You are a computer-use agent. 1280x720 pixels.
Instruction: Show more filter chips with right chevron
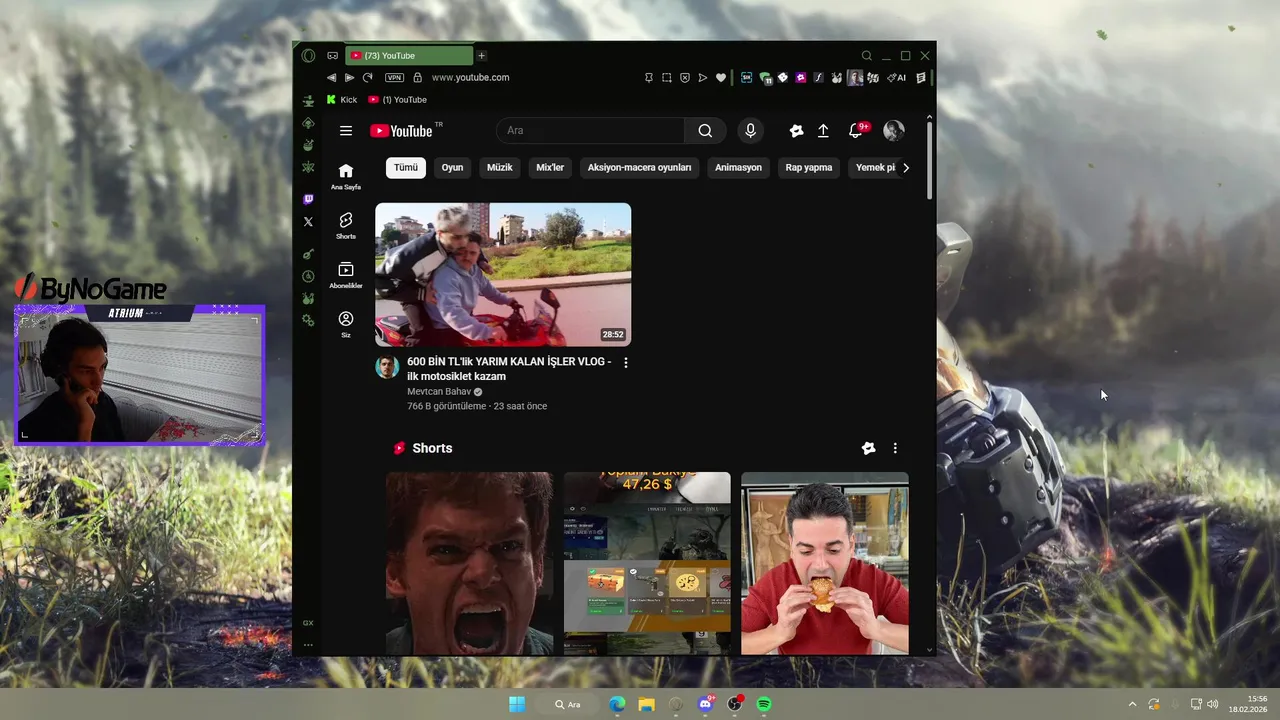[x=906, y=168]
